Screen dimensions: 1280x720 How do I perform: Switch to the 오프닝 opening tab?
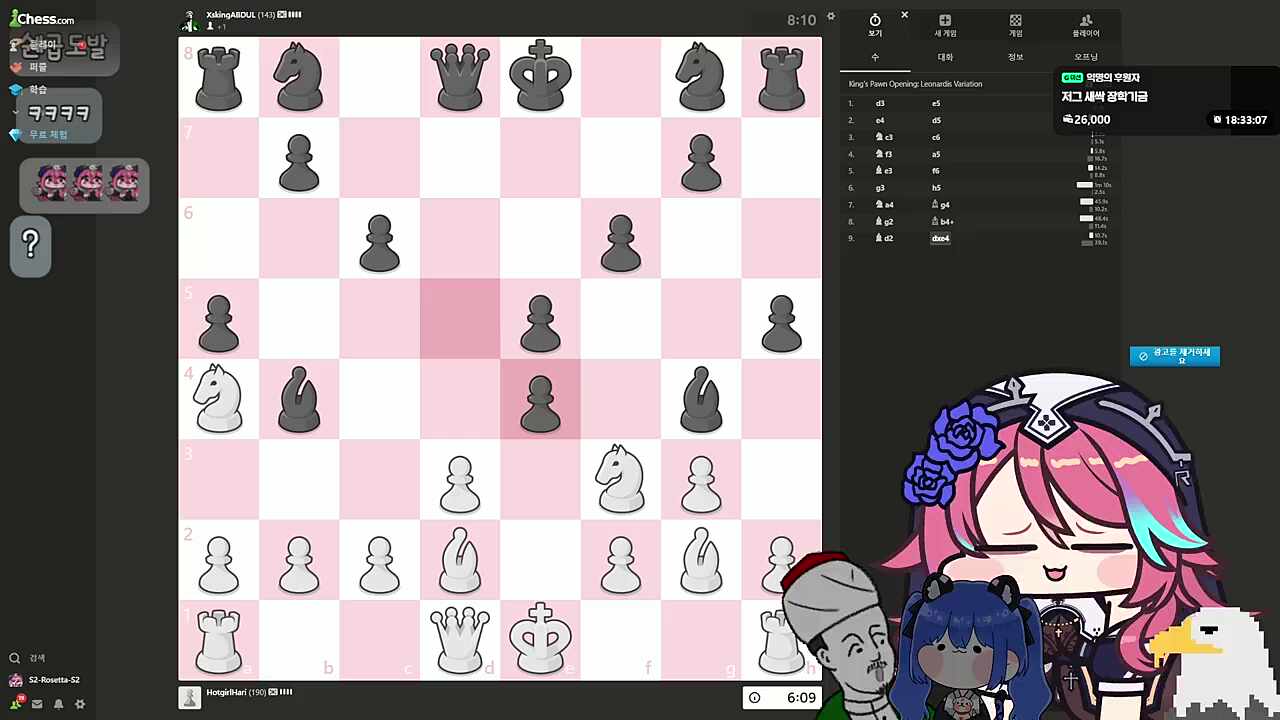[1086, 57]
